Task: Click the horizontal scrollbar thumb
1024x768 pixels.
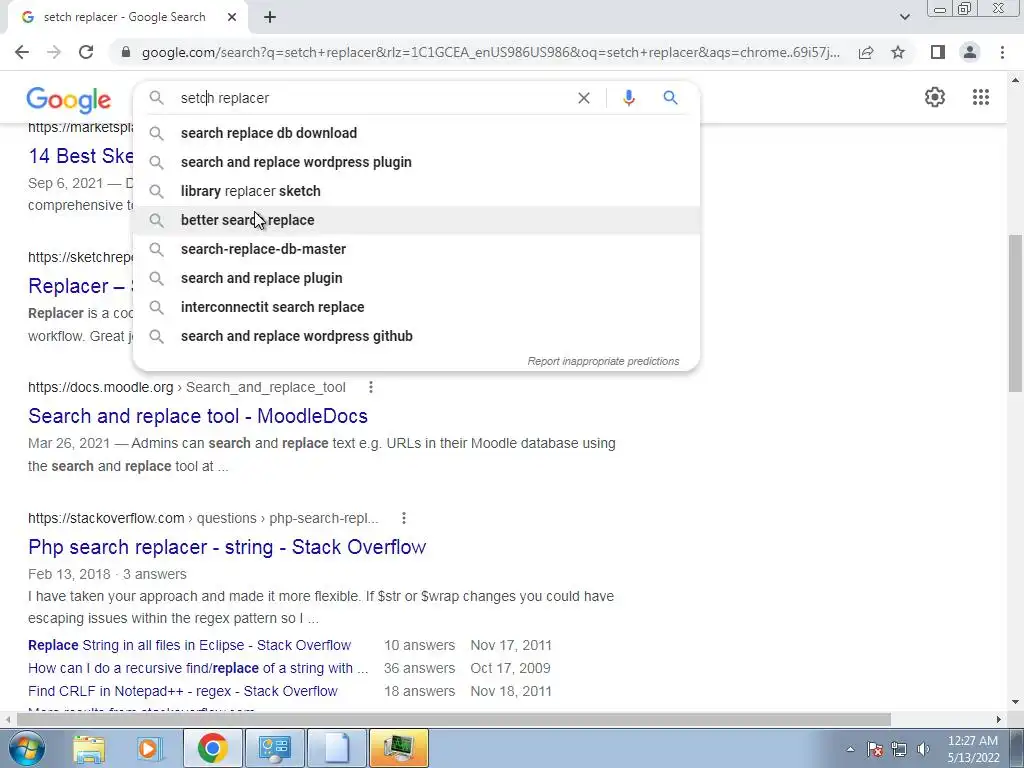Action: (x=454, y=719)
